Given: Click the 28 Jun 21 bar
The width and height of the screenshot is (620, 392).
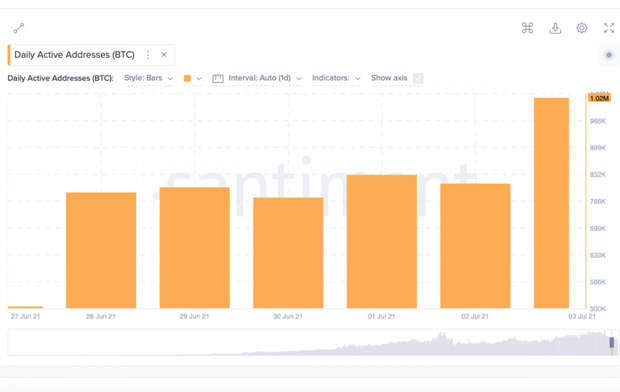Looking at the screenshot, I should tap(101, 250).
